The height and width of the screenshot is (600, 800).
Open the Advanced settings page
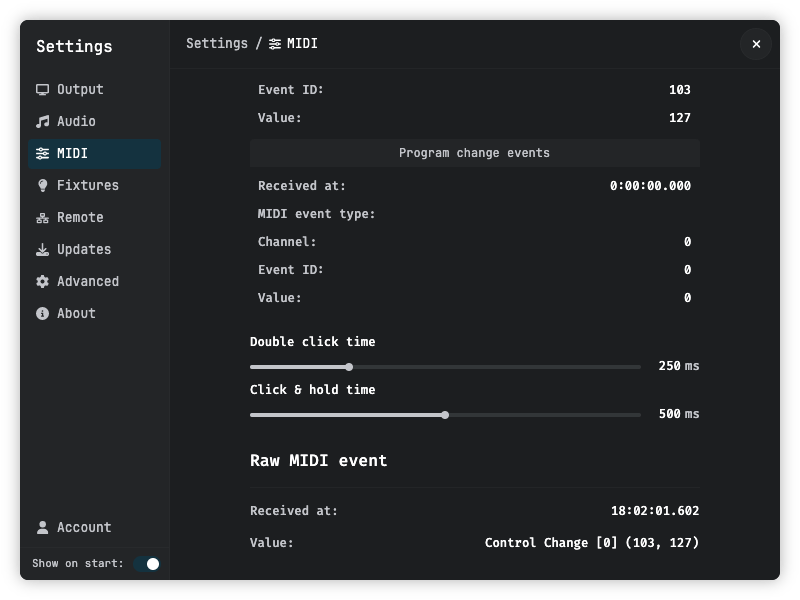coord(94,282)
